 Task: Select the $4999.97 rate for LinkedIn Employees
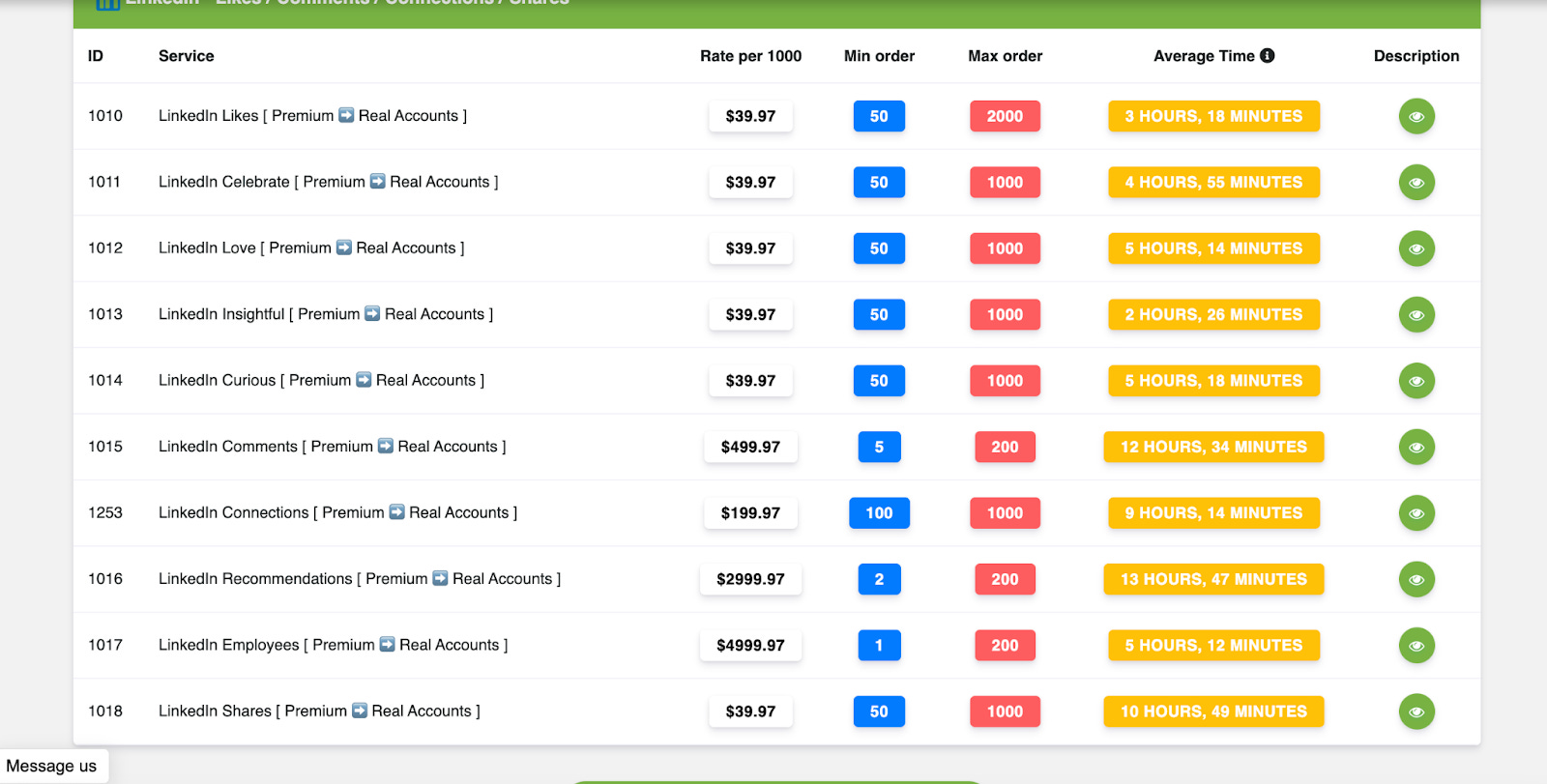tap(750, 645)
